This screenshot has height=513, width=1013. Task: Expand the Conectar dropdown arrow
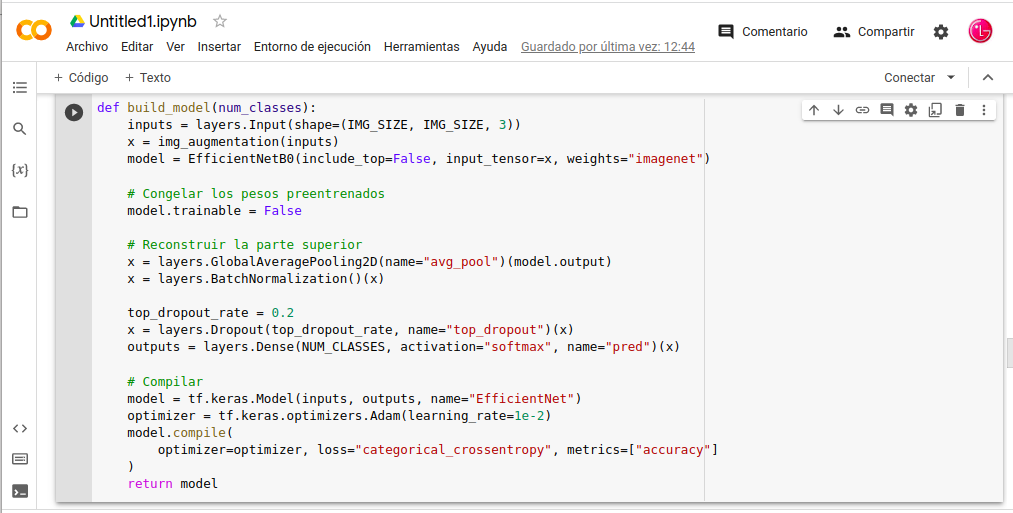tap(951, 78)
